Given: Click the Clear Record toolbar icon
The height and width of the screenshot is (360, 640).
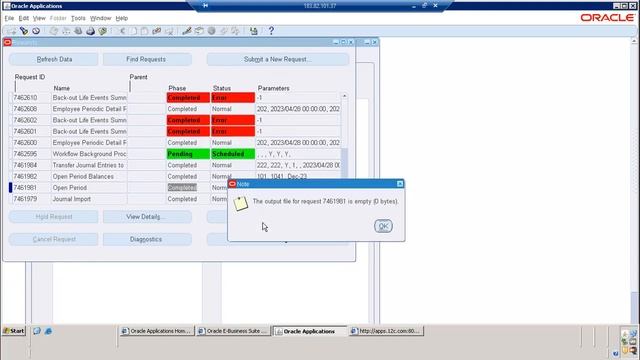Looking at the screenshot, I should coord(156,31).
